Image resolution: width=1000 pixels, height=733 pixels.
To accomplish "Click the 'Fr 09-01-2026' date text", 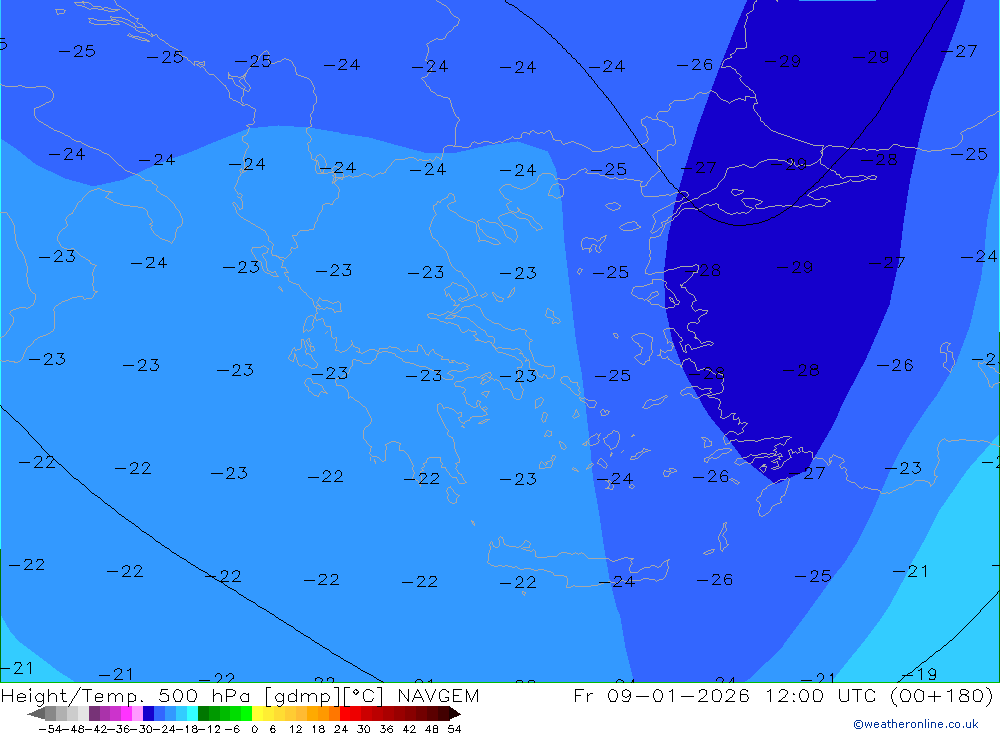I will 661,695.
